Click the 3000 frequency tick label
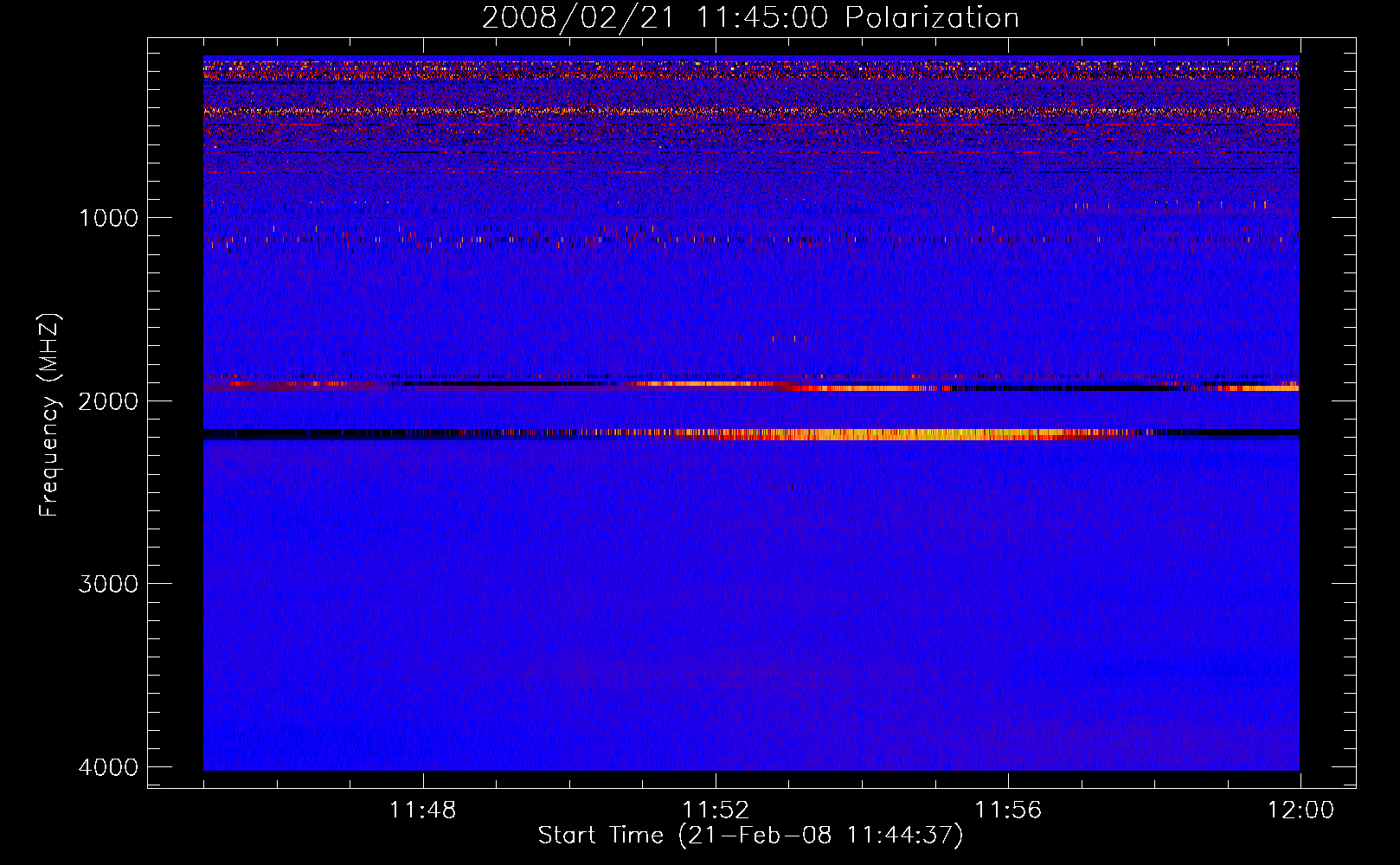Viewport: 1400px width, 865px height. (108, 584)
